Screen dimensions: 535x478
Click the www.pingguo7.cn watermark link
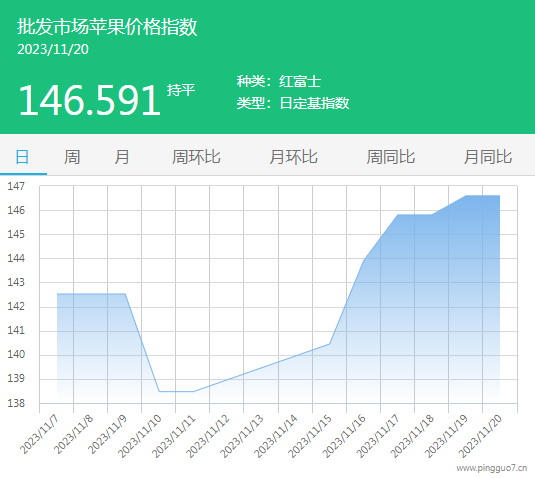(492, 468)
